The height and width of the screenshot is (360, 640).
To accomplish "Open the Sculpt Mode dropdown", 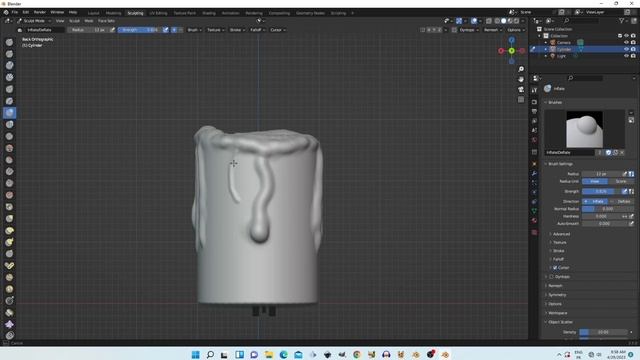I will point(34,21).
